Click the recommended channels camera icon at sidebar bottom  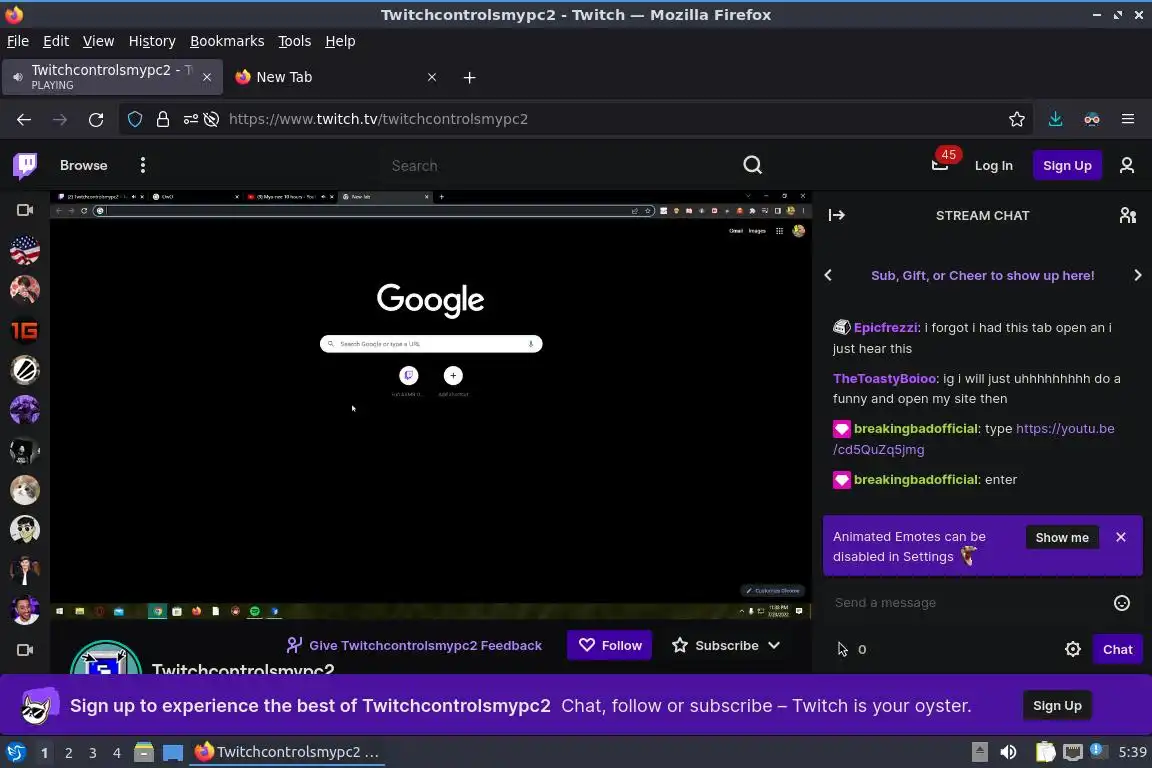pyautogui.click(x=25, y=650)
